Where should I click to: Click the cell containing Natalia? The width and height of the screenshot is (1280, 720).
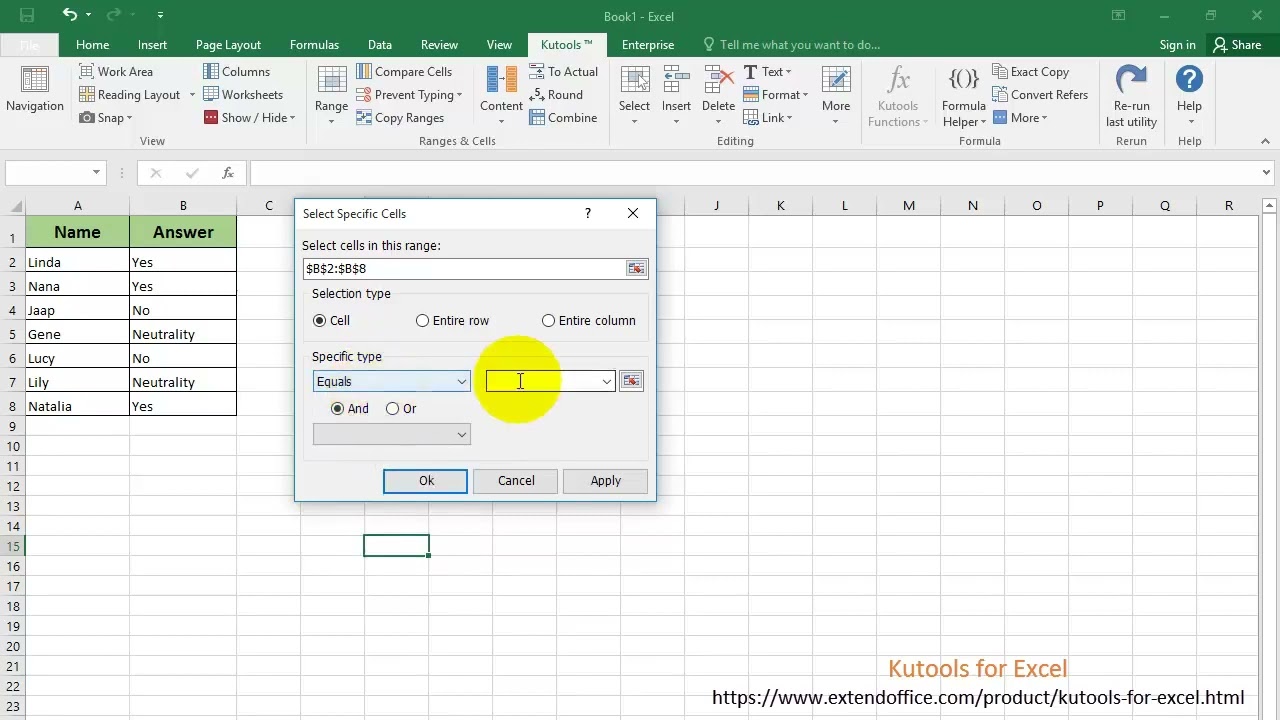click(x=77, y=406)
